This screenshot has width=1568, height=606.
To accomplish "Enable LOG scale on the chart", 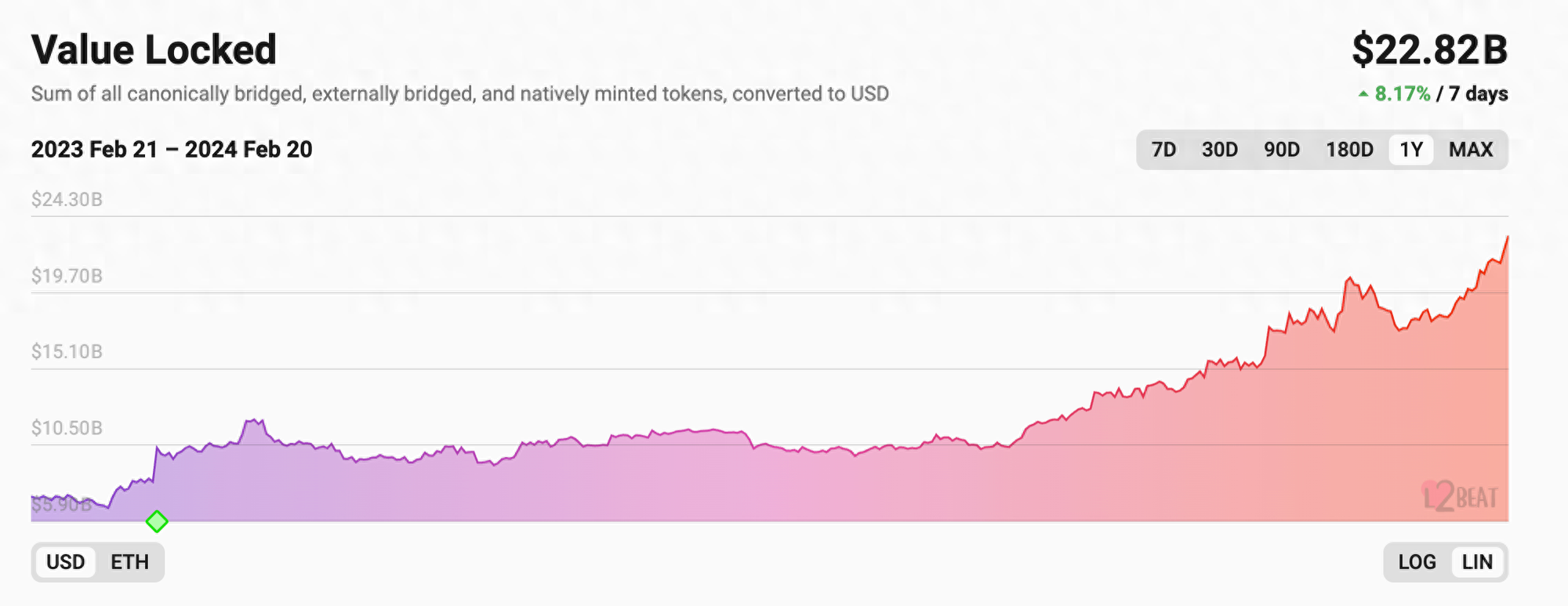I will pyautogui.click(x=1417, y=562).
